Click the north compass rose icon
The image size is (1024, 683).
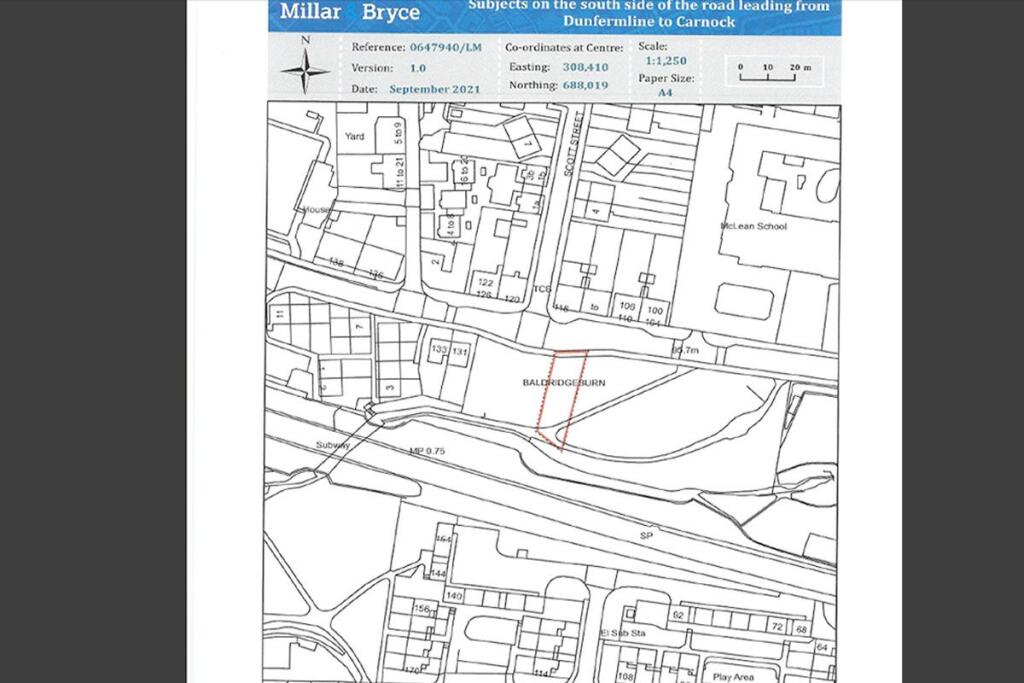(305, 70)
